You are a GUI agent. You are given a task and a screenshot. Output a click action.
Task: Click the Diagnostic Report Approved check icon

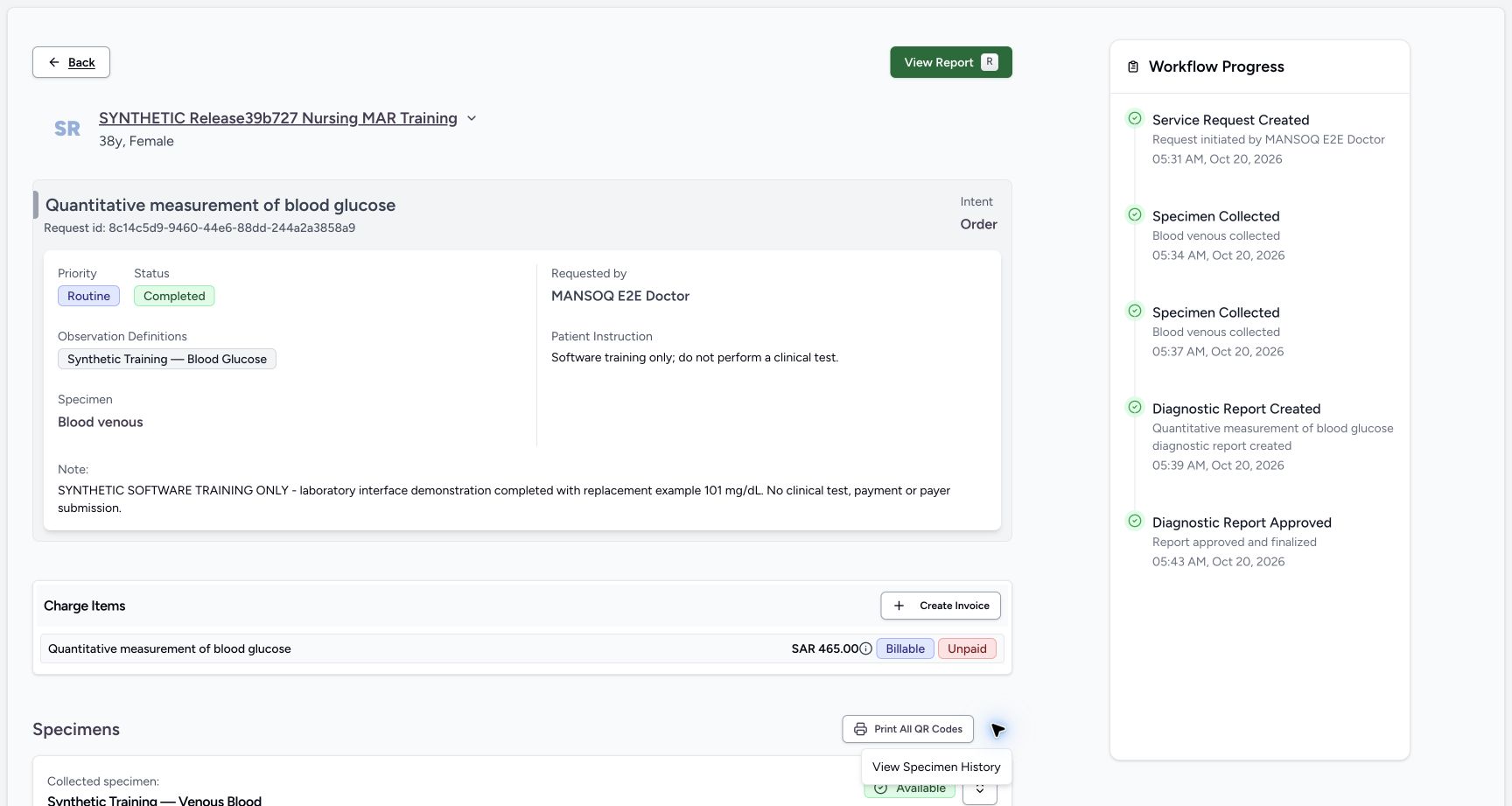coord(1135,521)
